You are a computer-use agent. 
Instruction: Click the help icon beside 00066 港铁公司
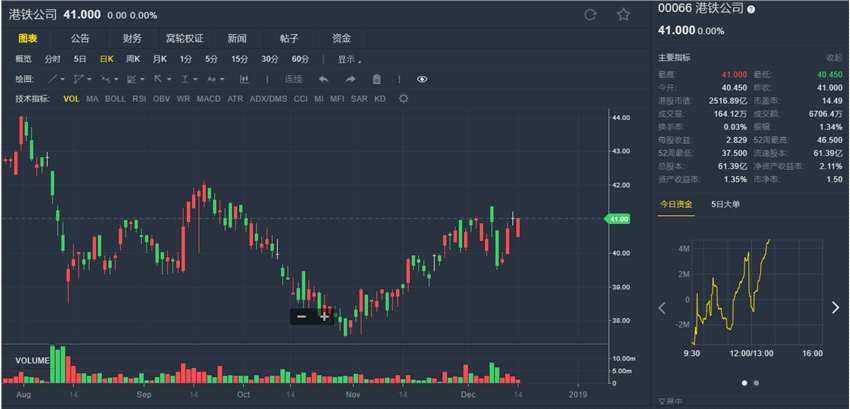tap(751, 10)
